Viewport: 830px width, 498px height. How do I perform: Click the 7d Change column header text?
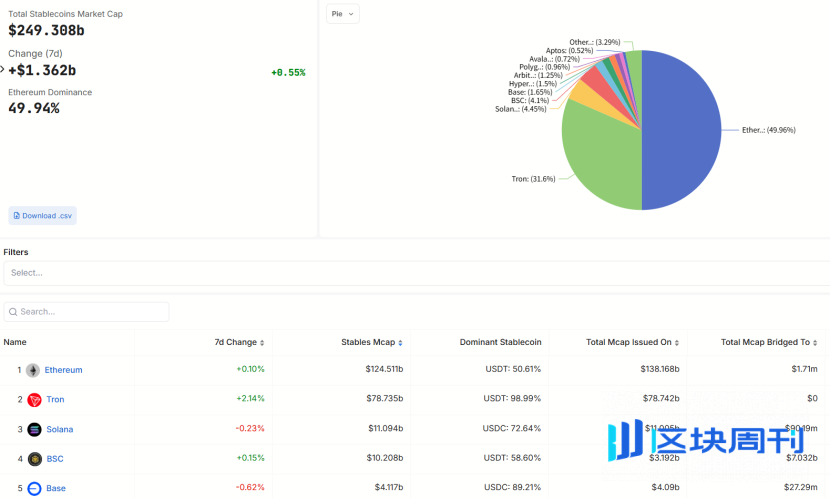point(236,342)
